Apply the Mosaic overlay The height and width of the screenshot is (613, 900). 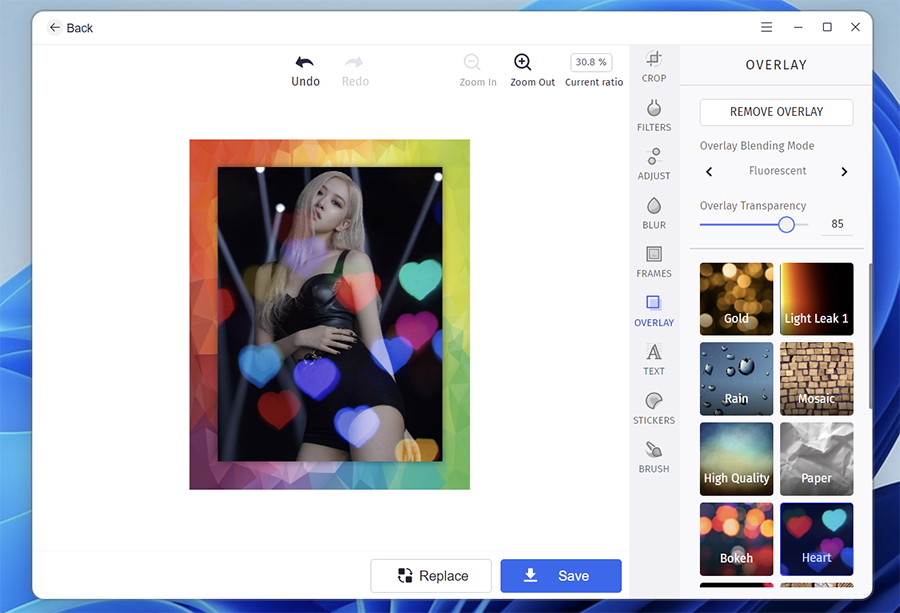[x=816, y=379]
